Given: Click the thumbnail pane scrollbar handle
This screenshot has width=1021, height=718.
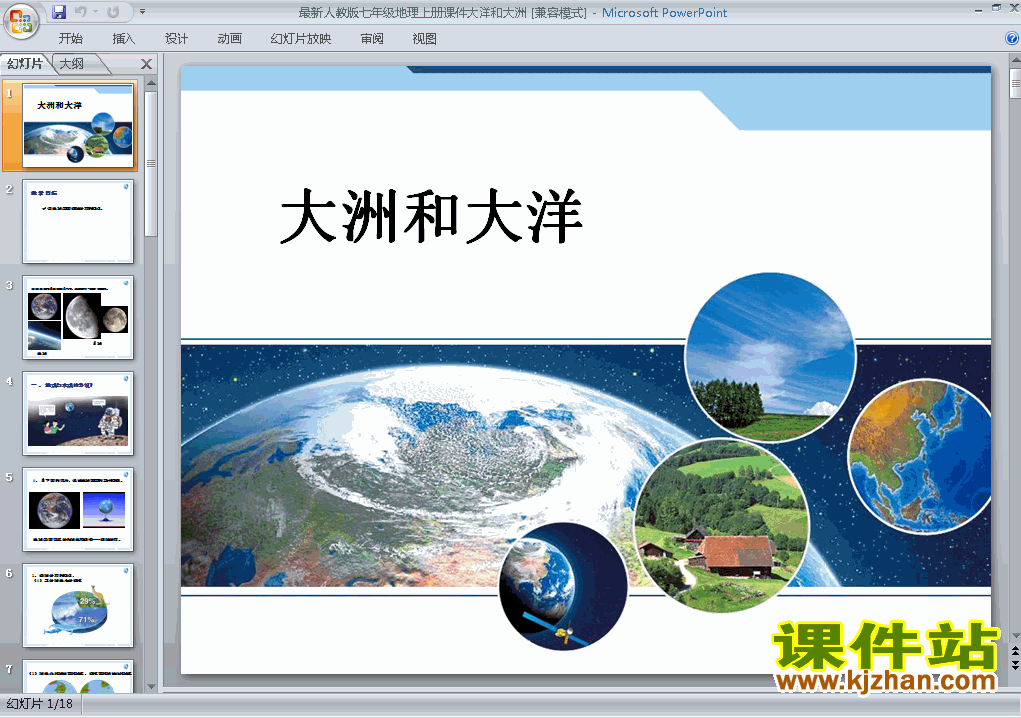Looking at the screenshot, I should tap(151, 164).
